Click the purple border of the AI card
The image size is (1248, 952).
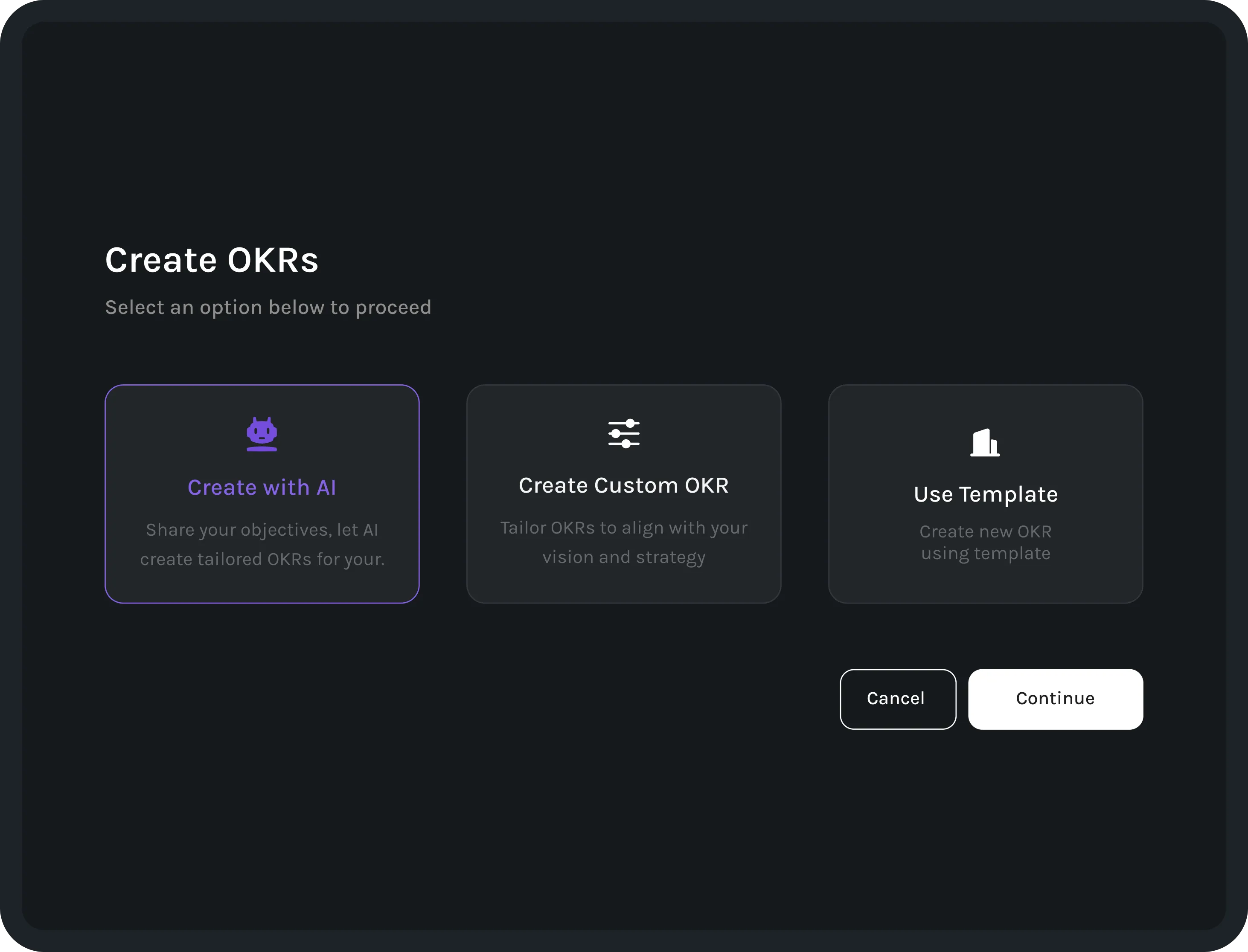[262, 385]
